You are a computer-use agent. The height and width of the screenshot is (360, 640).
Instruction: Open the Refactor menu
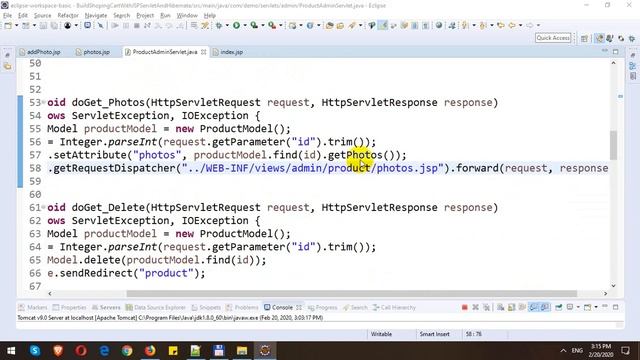coord(68,16)
